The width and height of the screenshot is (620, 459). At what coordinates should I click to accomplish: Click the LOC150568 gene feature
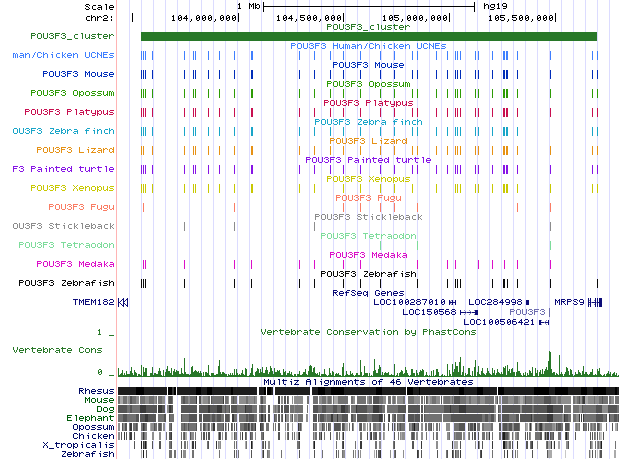tap(429, 312)
